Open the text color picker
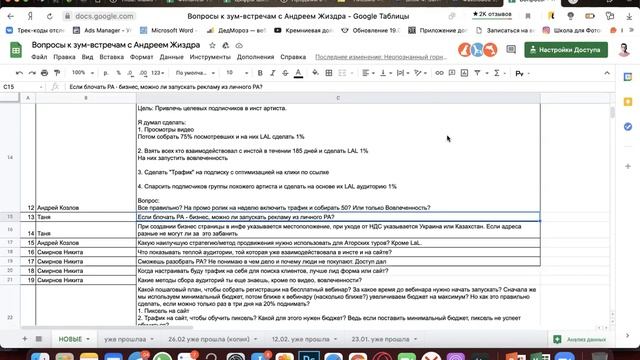Image resolution: width=640 pixels, height=360 pixels. click(x=298, y=73)
